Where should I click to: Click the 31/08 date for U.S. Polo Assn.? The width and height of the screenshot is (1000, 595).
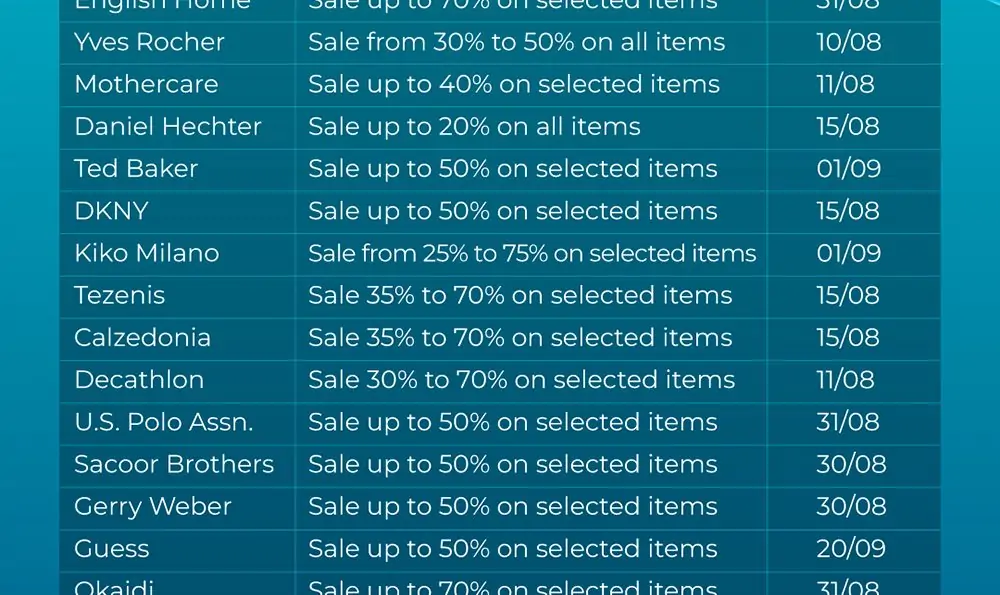[848, 422]
